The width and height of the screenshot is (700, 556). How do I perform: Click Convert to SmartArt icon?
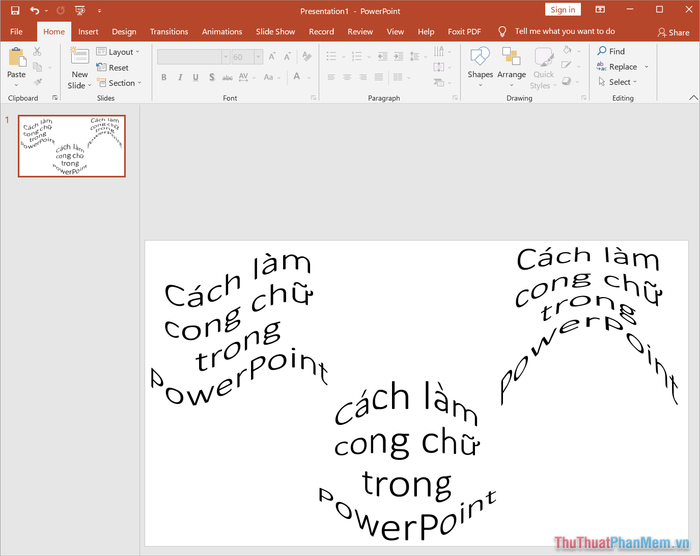(439, 82)
